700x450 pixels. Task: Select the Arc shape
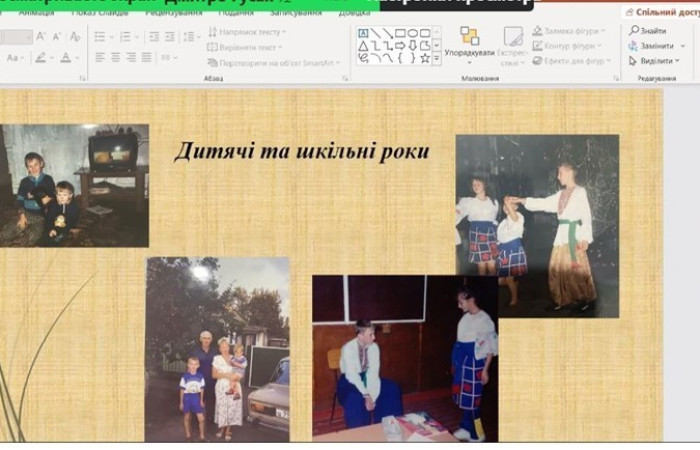pyautogui.click(x=376, y=58)
